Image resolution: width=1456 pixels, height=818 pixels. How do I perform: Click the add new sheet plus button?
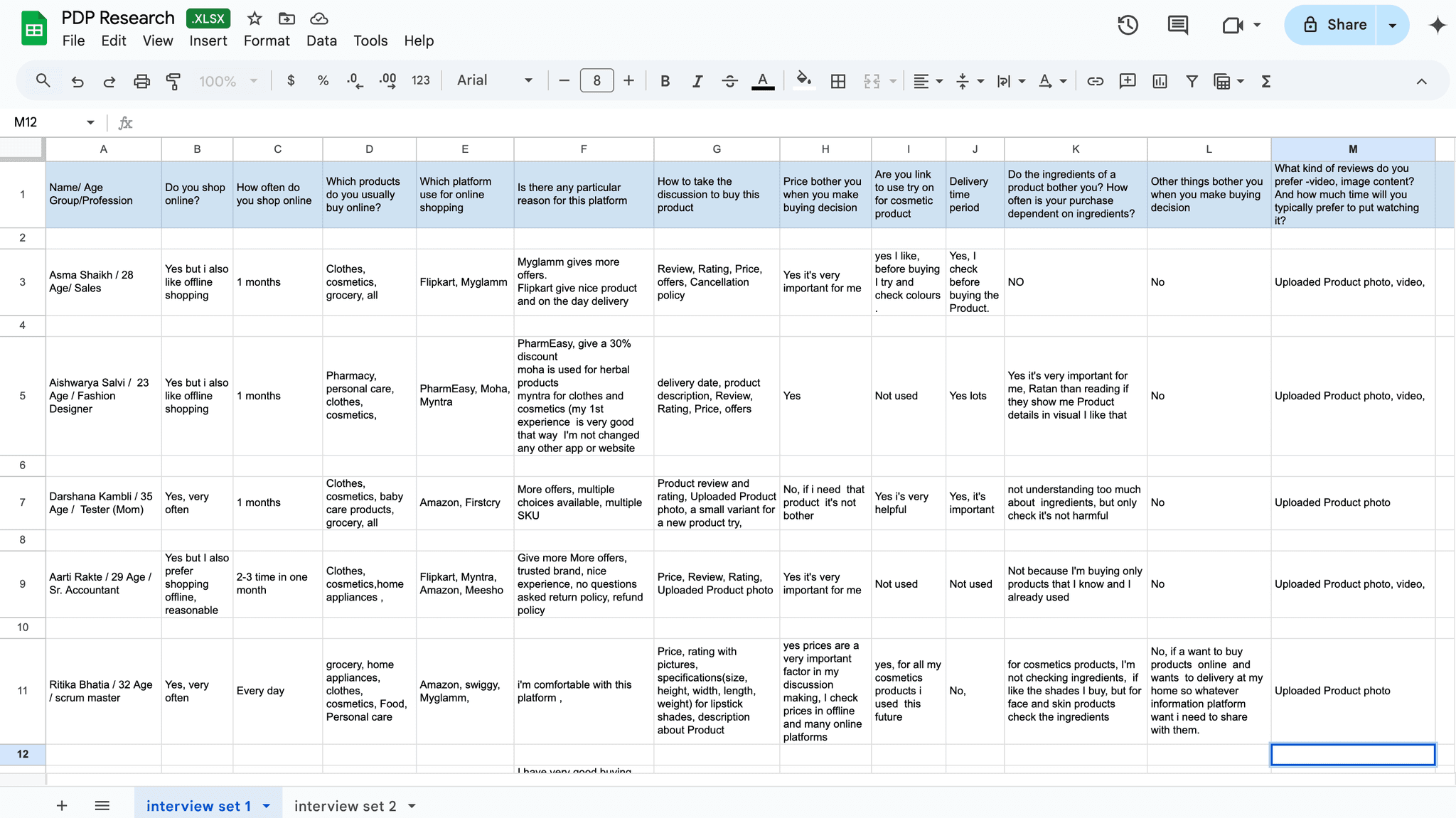pyautogui.click(x=62, y=806)
